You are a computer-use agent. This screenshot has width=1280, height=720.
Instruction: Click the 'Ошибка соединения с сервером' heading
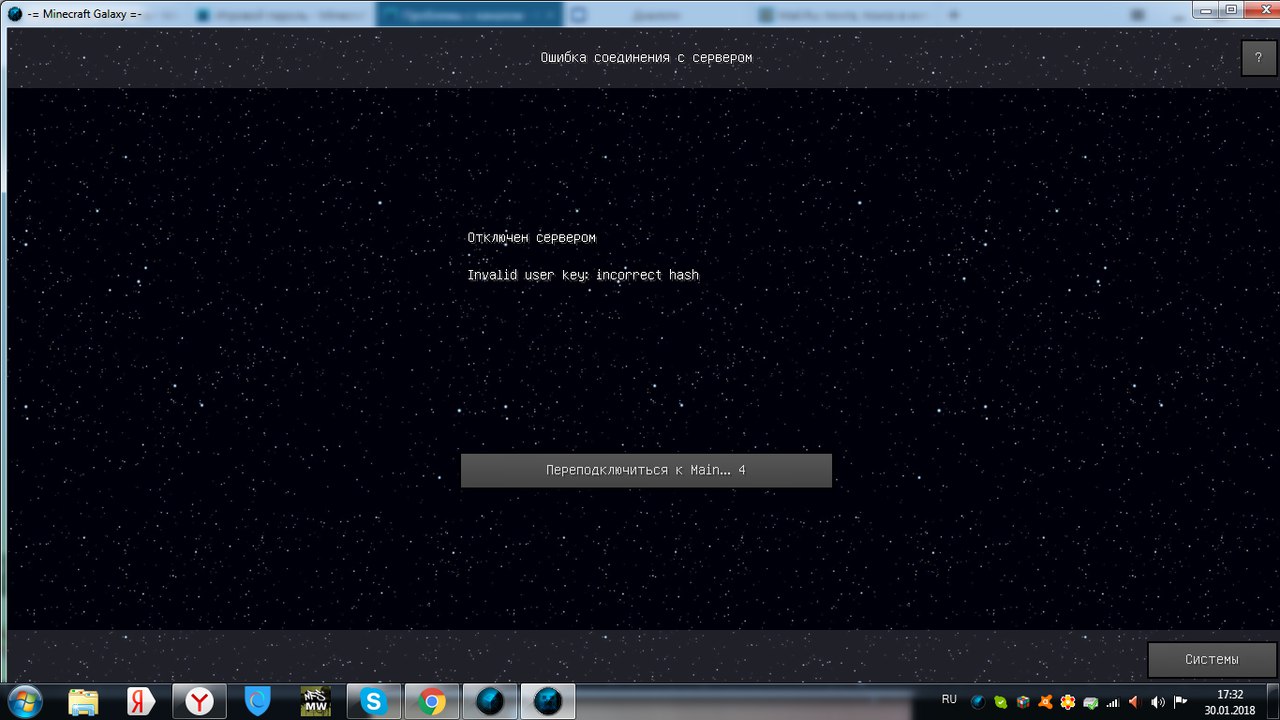coord(646,58)
